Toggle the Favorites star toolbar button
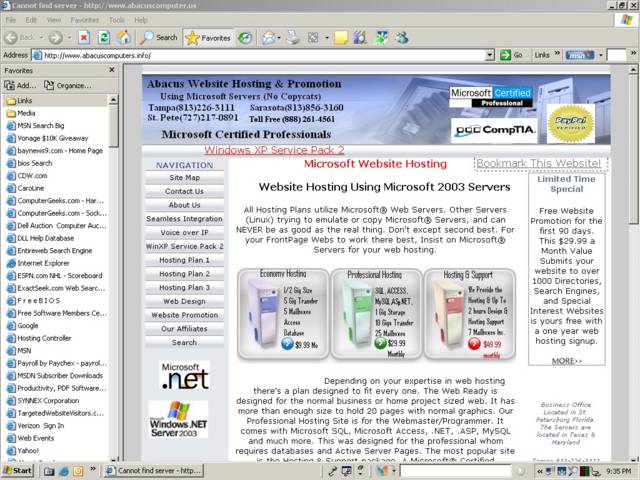 [208, 38]
